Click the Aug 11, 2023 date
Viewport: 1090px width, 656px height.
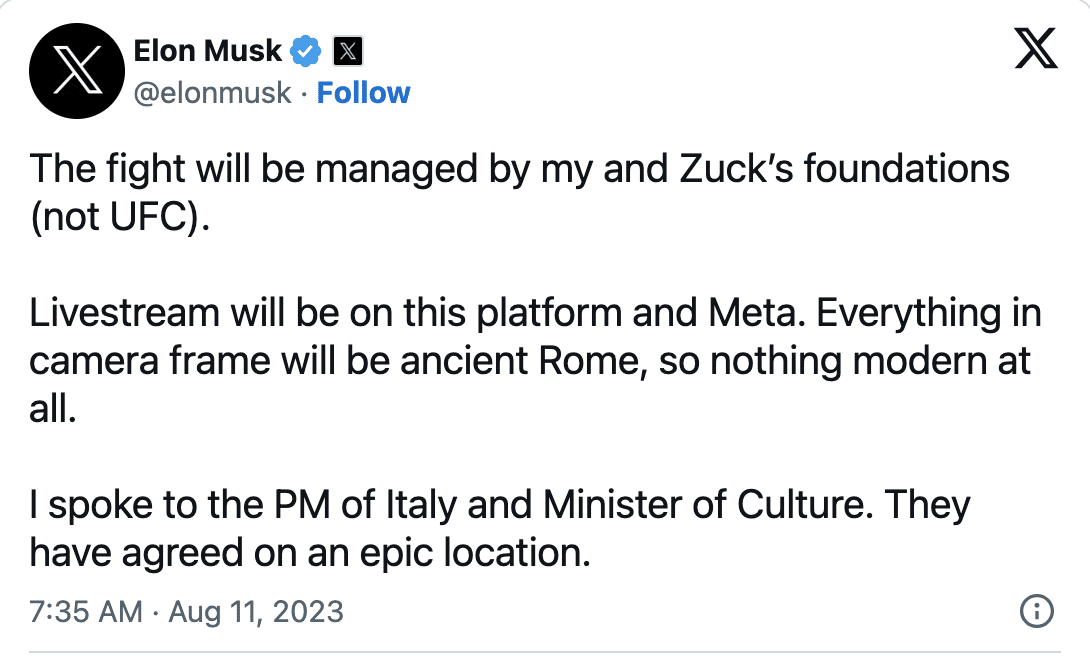pos(256,612)
